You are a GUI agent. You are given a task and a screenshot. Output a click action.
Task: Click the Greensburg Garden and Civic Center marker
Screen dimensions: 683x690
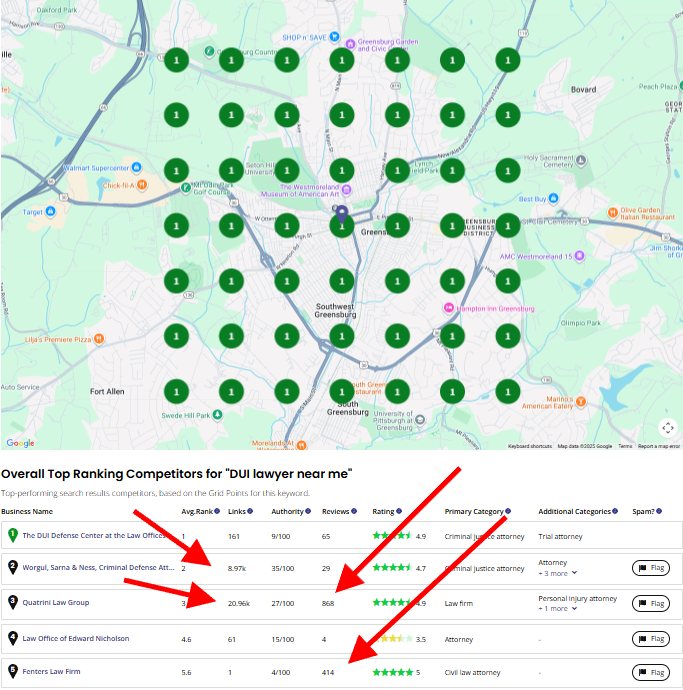click(x=350, y=44)
